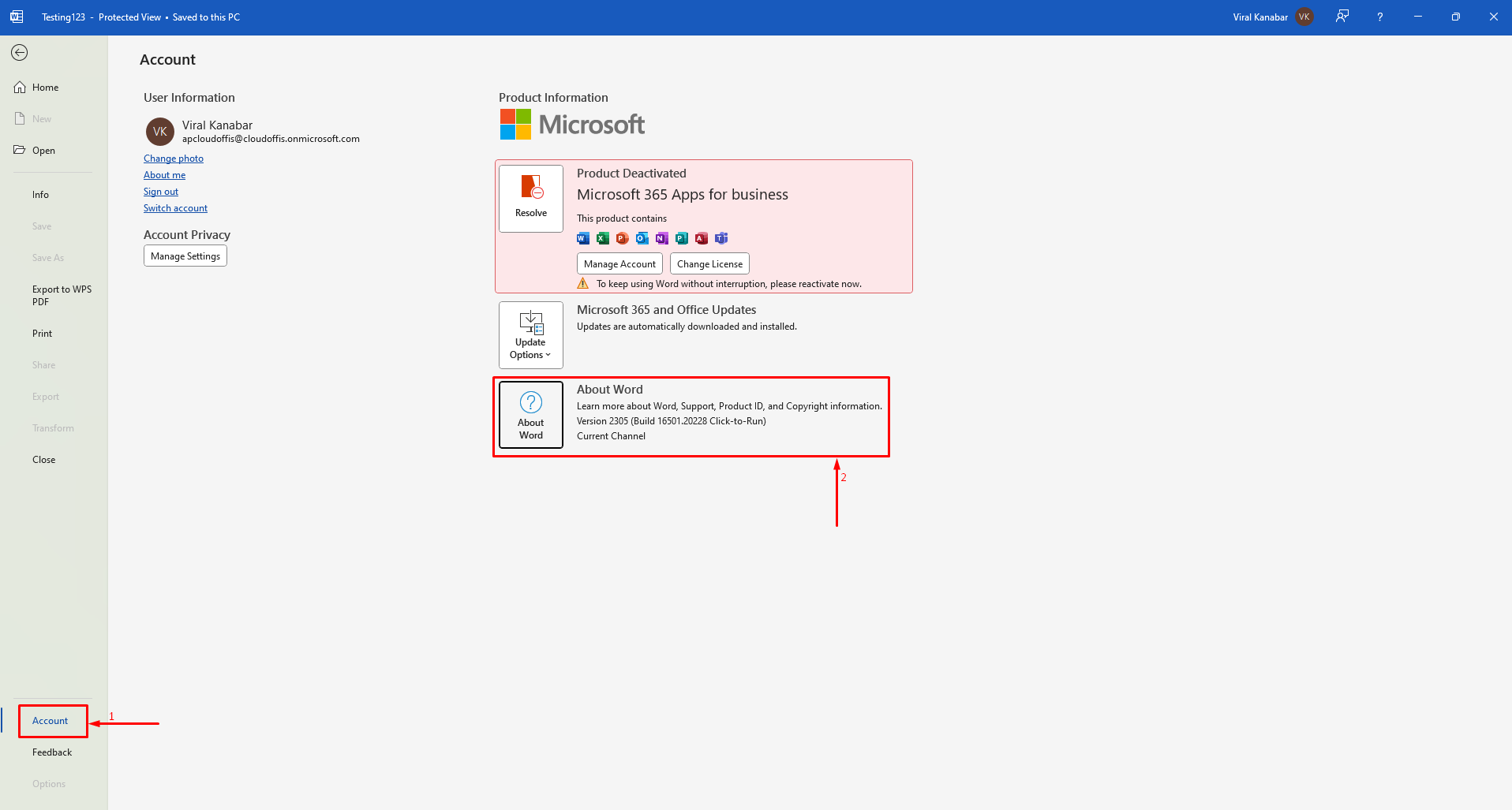The image size is (1512, 810).
Task: Click the Word icon in product list
Action: [583, 238]
